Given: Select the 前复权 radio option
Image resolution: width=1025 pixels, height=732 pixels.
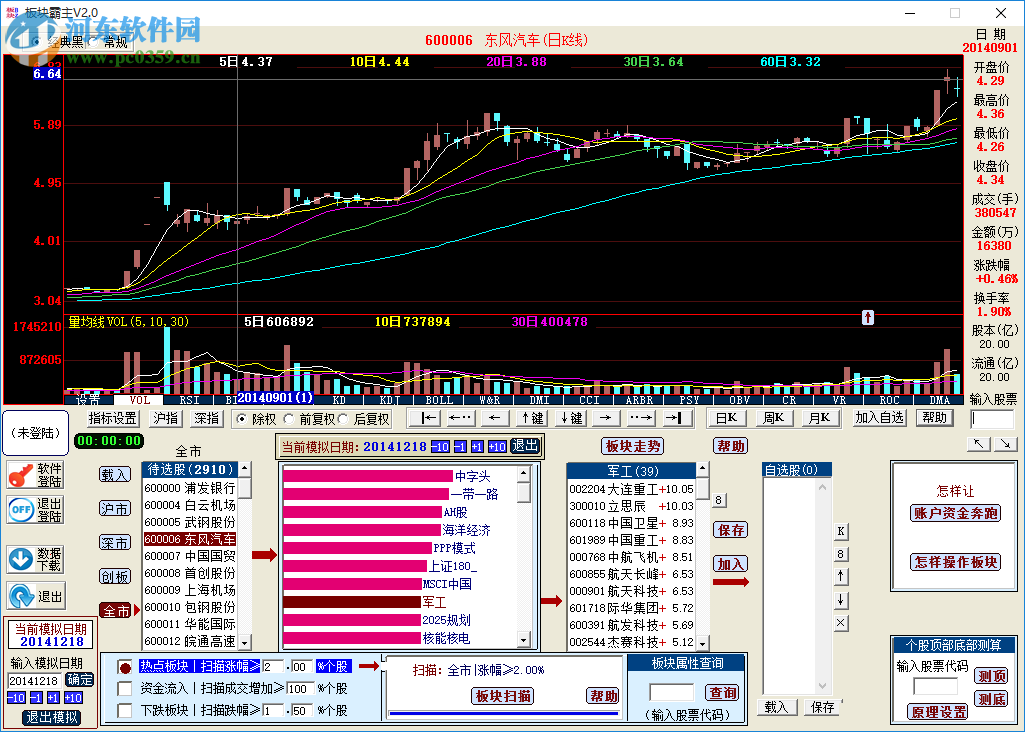Looking at the screenshot, I should coord(288,419).
